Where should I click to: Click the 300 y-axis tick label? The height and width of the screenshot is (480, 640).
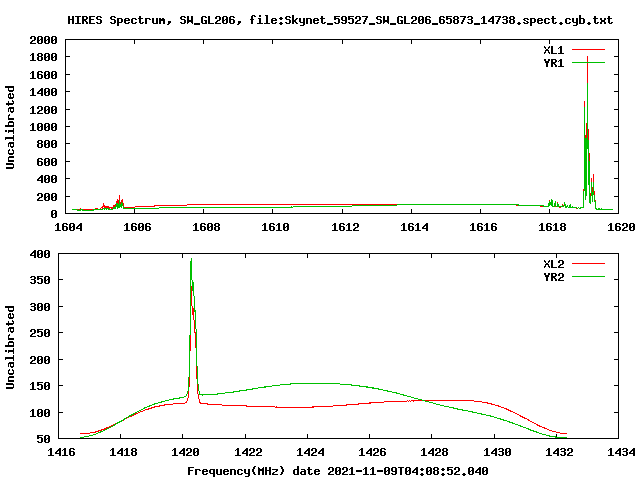click(40, 307)
